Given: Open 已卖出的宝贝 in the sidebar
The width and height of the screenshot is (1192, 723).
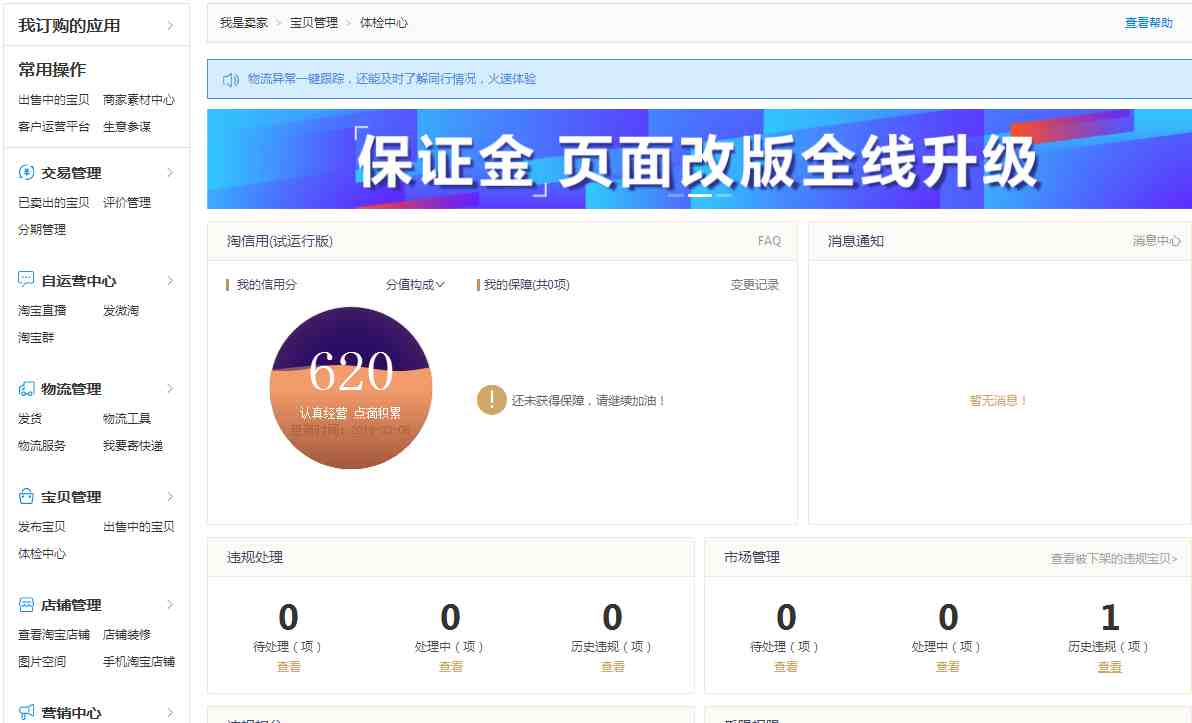Looking at the screenshot, I should 54,202.
